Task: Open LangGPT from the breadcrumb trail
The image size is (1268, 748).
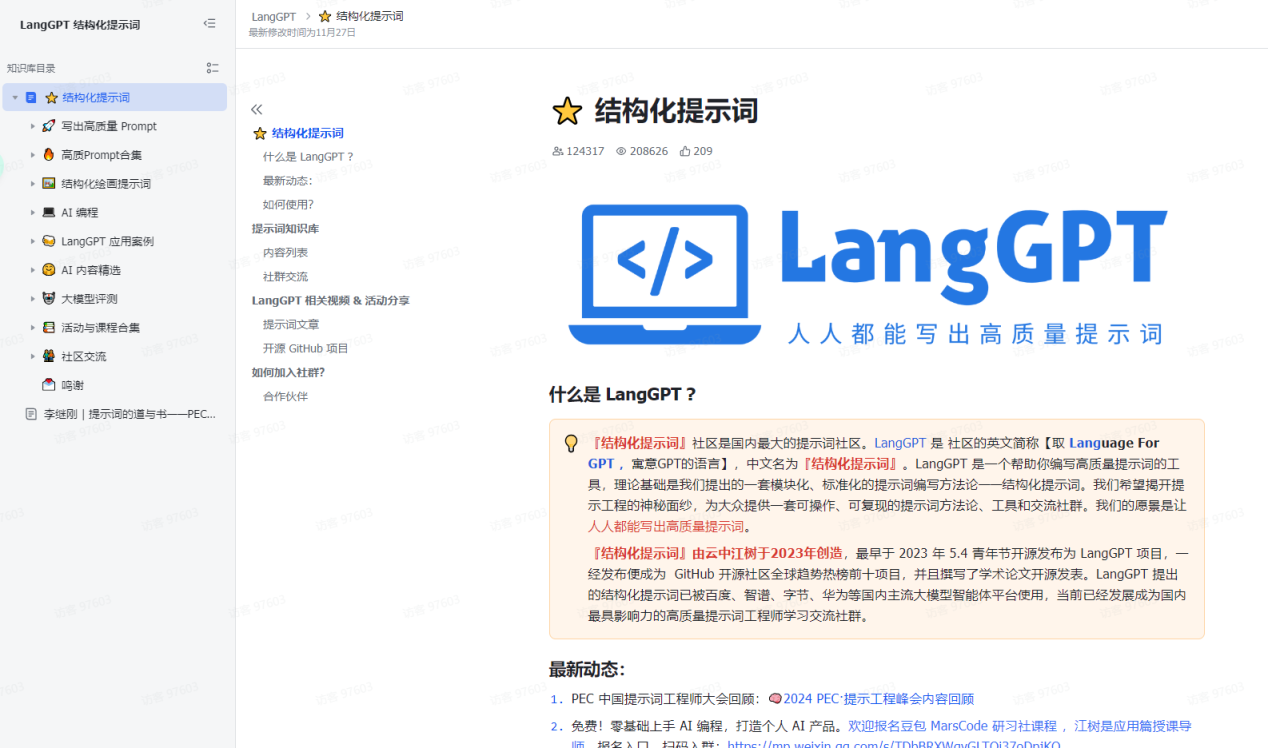Action: (x=273, y=16)
